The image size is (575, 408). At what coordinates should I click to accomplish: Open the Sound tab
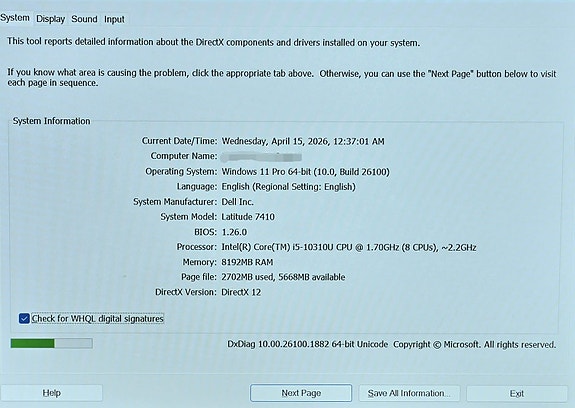point(84,19)
